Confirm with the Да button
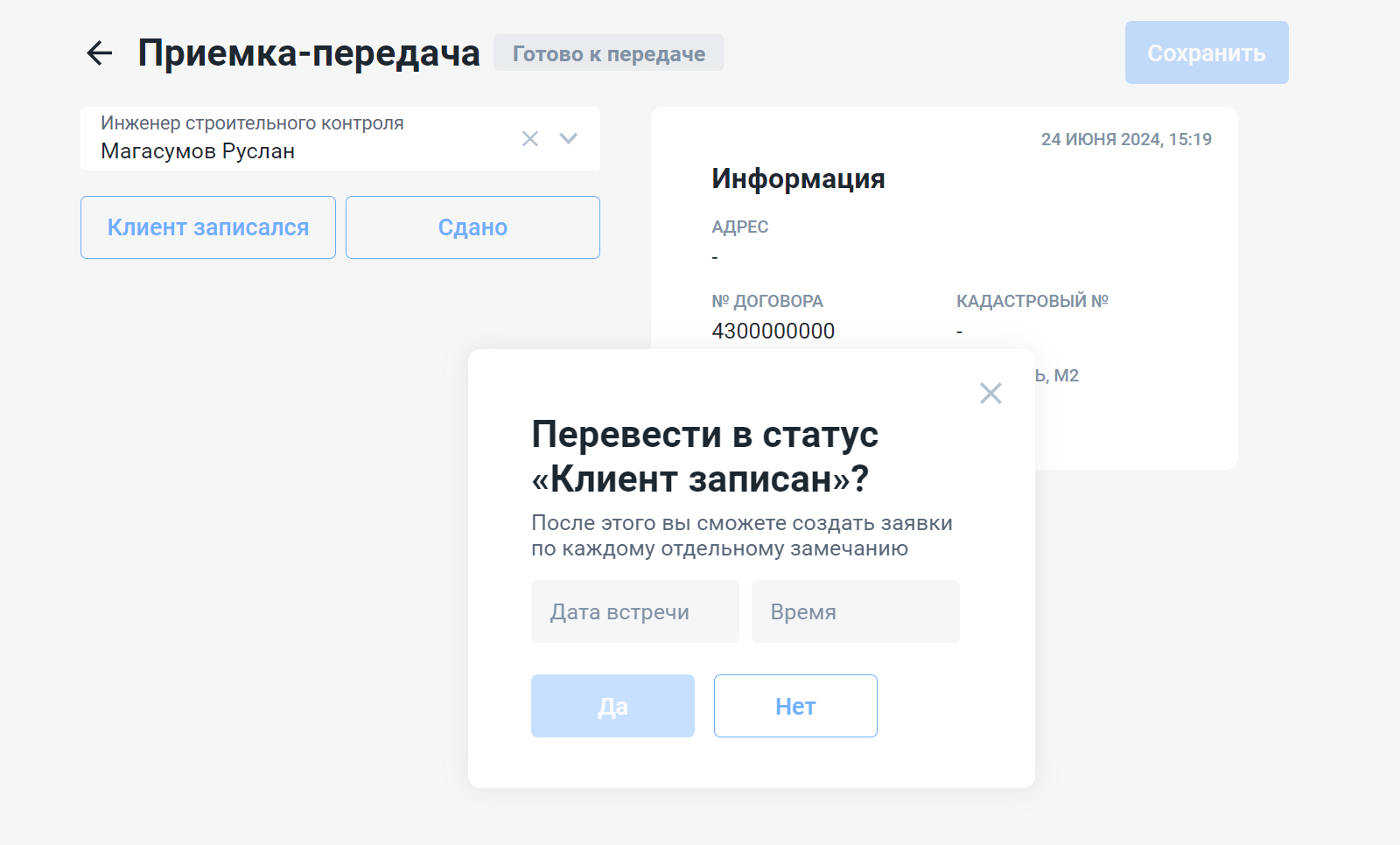Image resolution: width=1400 pixels, height=845 pixels. click(612, 706)
